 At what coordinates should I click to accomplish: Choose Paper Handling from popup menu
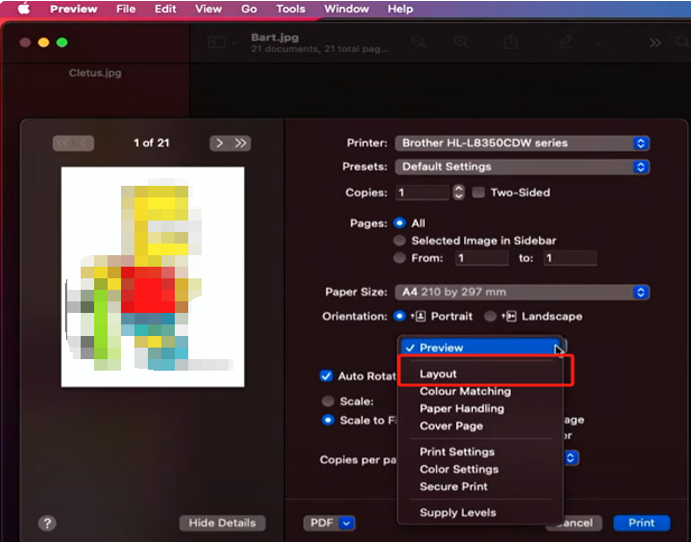tap(480, 408)
